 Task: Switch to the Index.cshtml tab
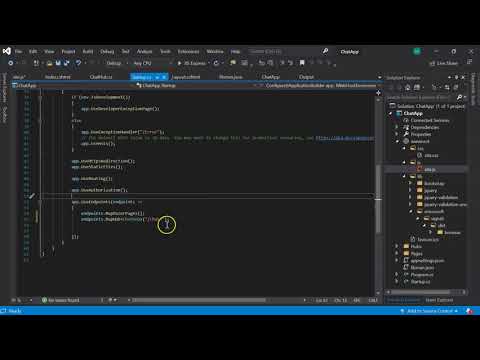coord(58,77)
